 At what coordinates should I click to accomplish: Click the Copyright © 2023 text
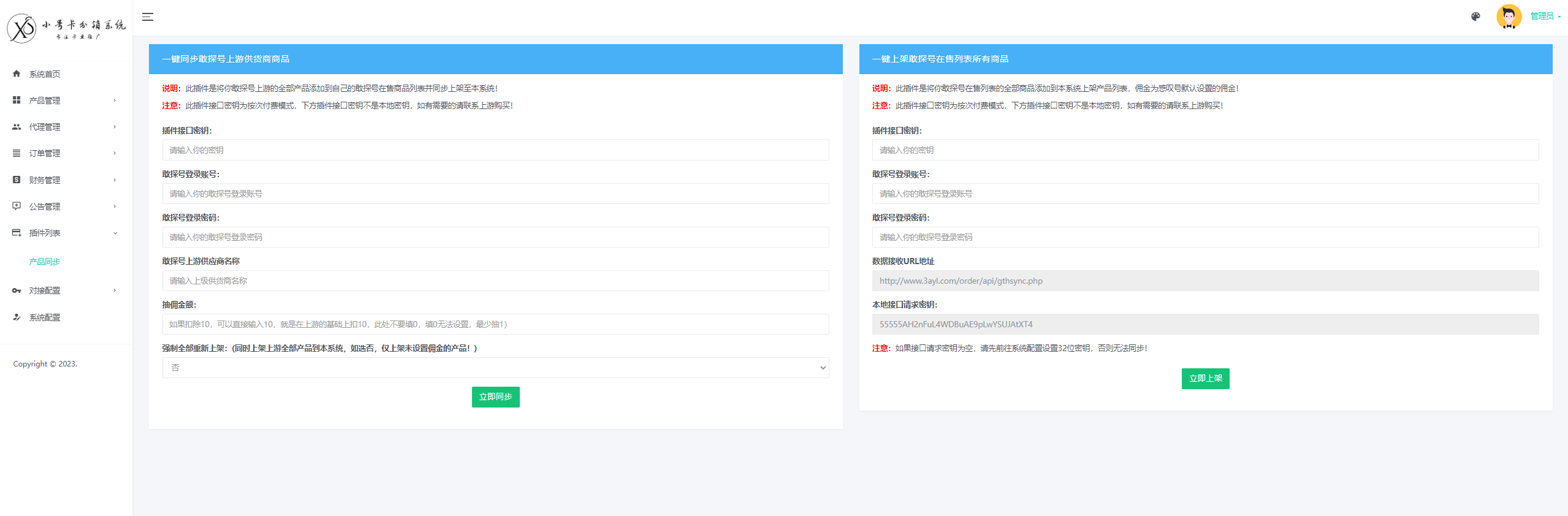tap(45, 364)
